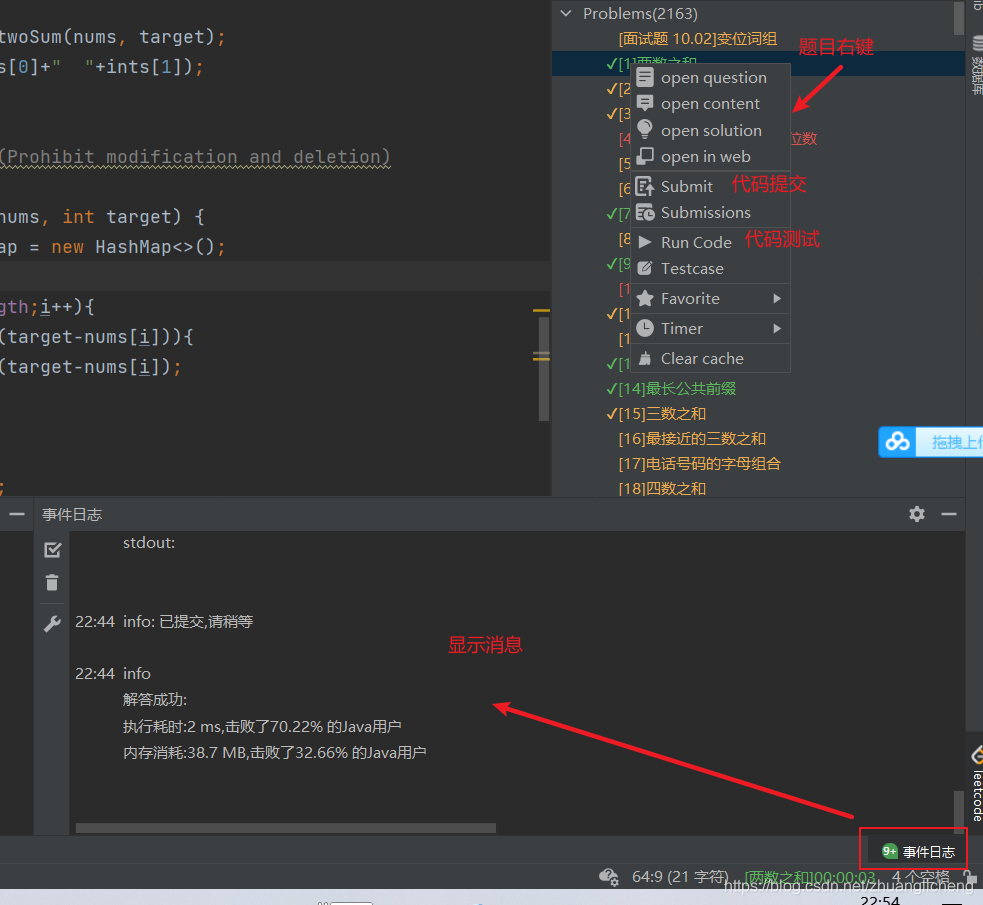
Task: Click the taskbar clock showing 22:54
Action: point(880,900)
